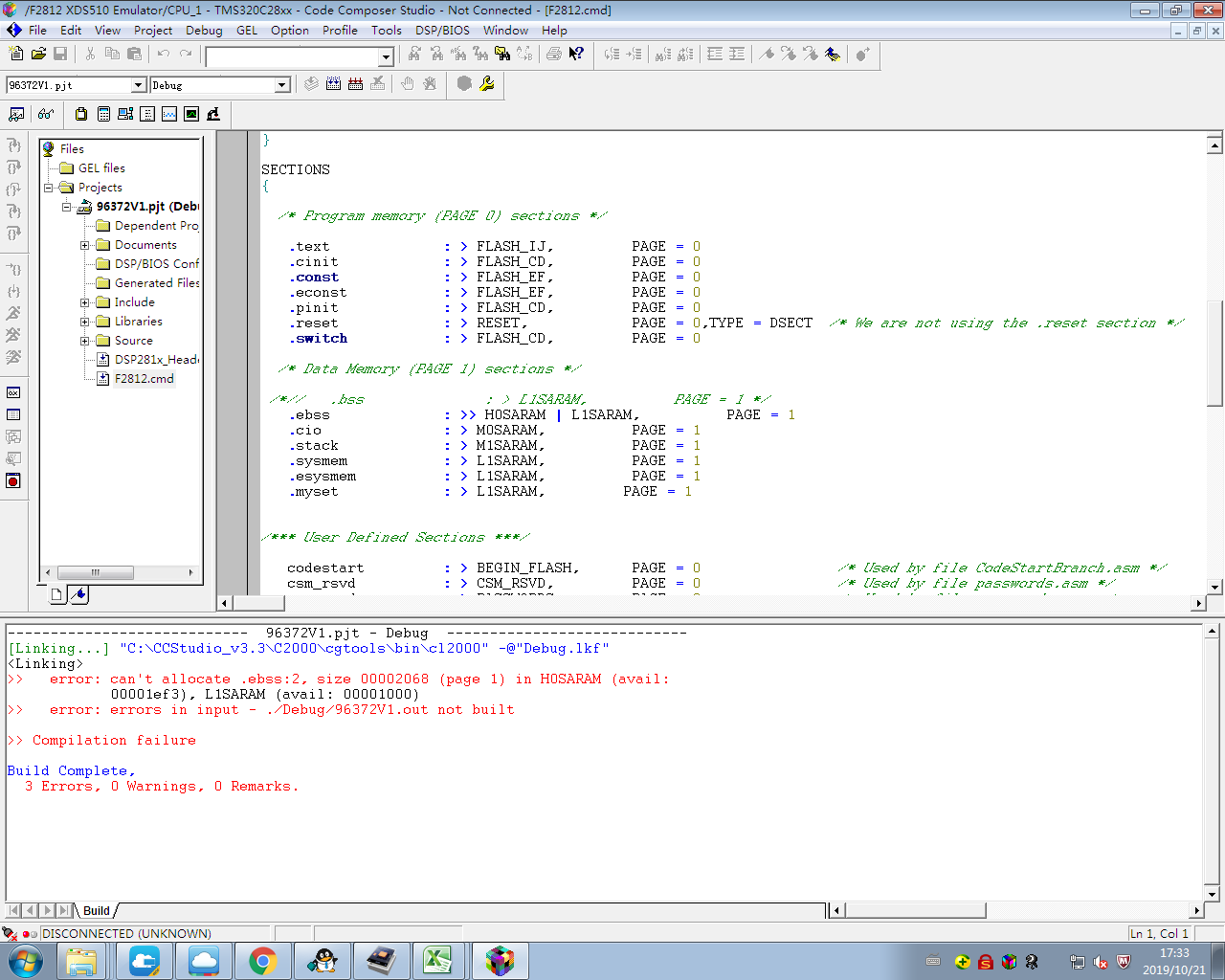Select the Generated Files folder

point(157,283)
